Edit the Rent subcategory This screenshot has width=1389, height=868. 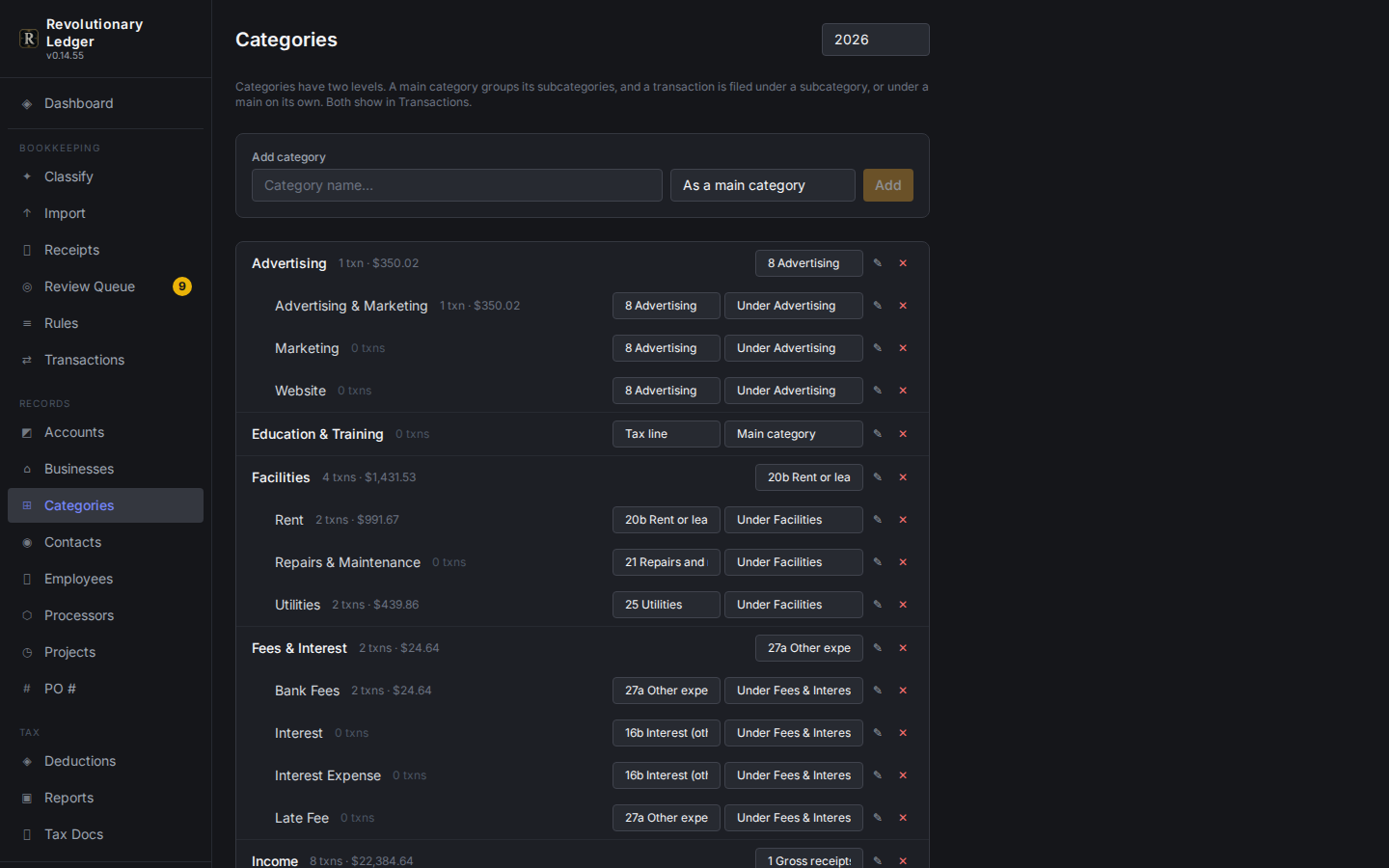pyautogui.click(x=878, y=520)
